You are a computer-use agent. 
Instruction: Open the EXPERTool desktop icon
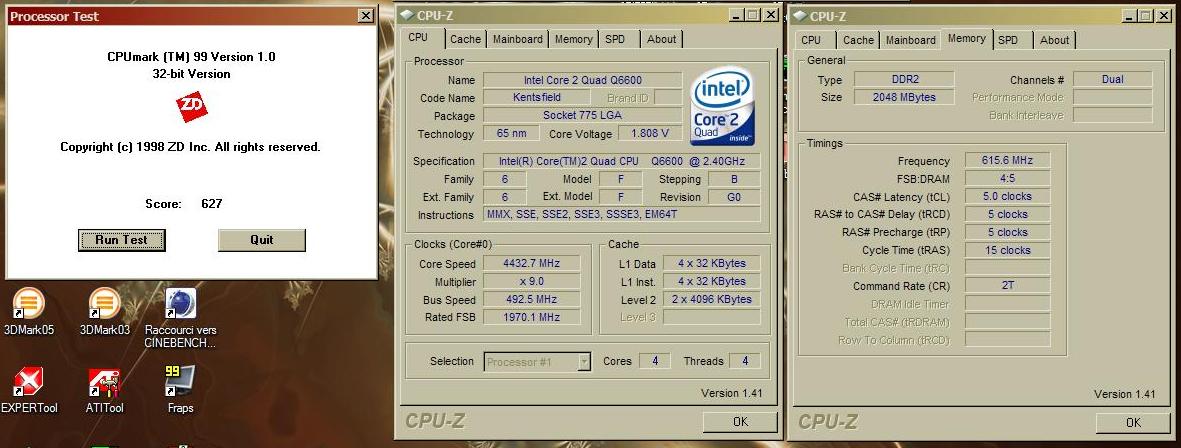(x=29, y=390)
